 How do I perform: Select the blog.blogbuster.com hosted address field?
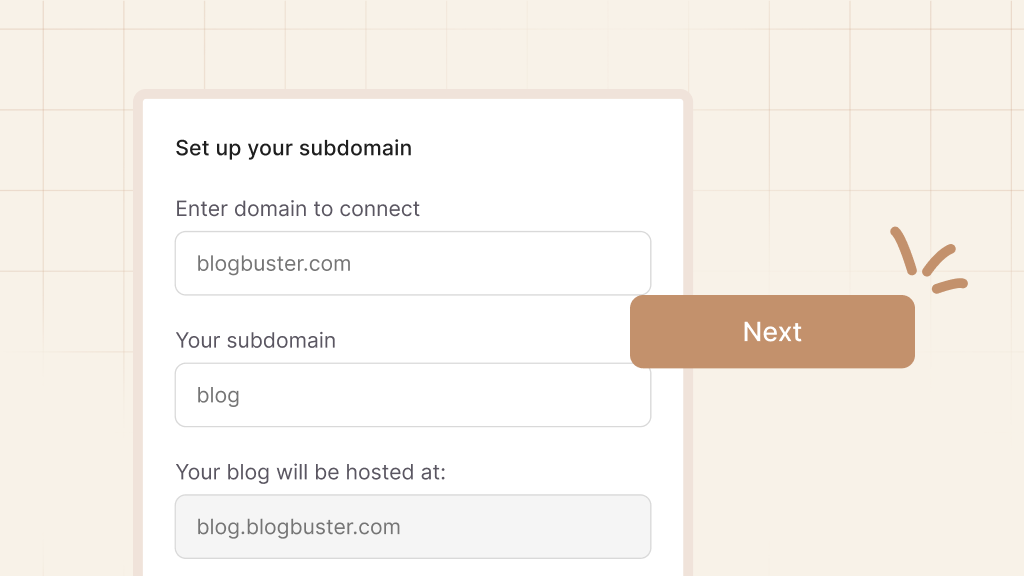412,526
